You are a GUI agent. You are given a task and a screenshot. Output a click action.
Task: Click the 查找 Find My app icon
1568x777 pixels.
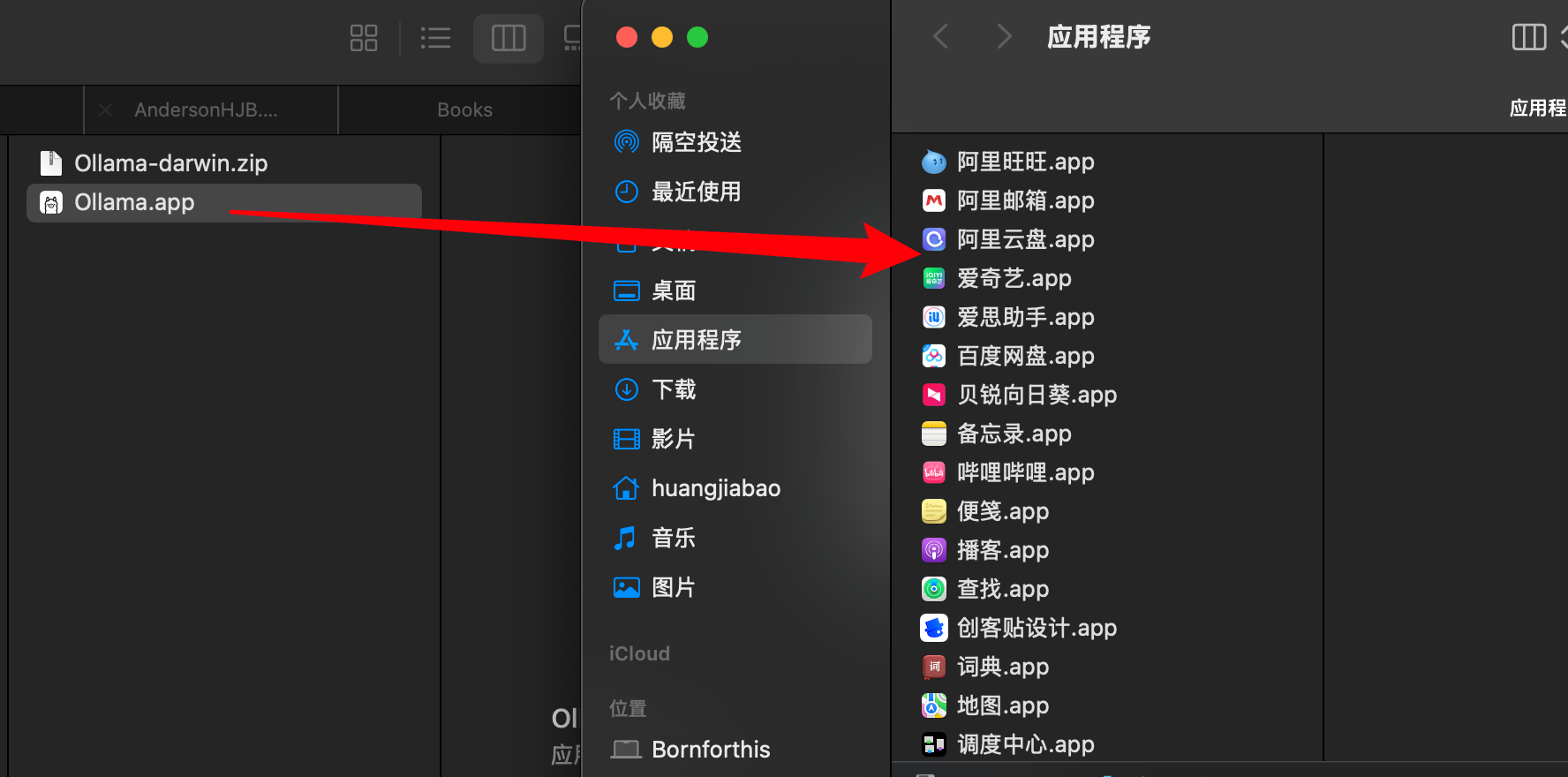pos(934,589)
